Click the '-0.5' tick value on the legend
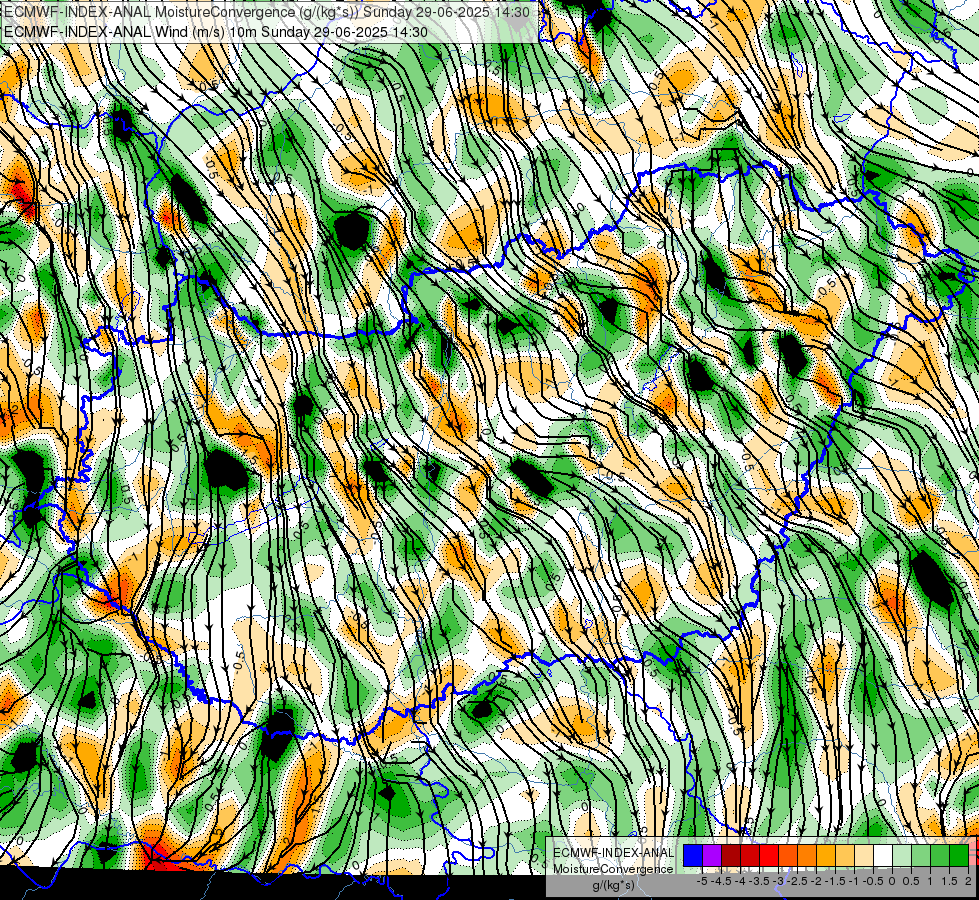This screenshot has width=979, height=900. (873, 881)
